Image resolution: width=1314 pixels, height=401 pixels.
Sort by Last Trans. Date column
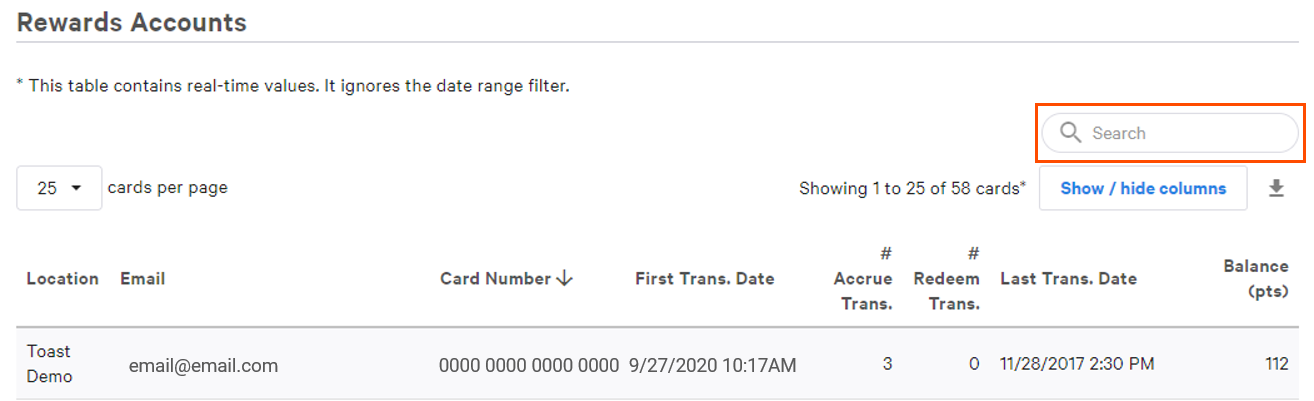point(1068,279)
